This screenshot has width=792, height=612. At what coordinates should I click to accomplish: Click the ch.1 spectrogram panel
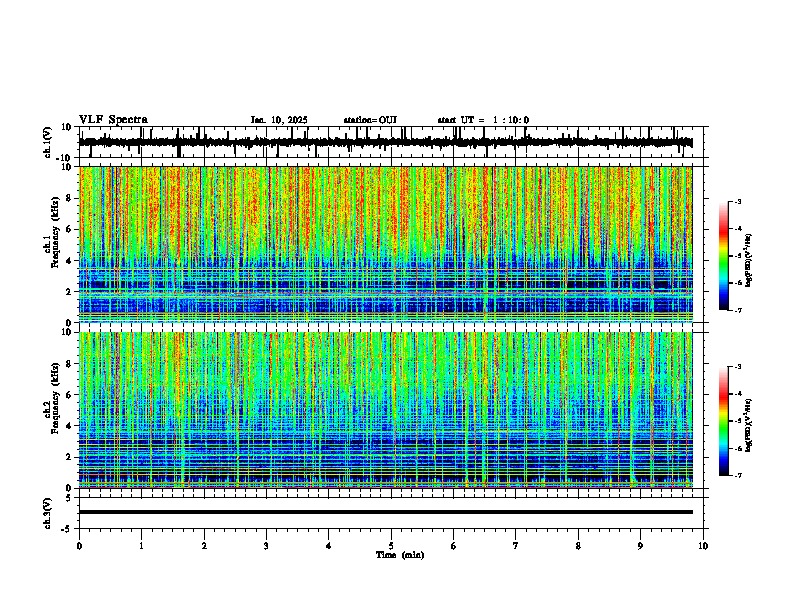(x=386, y=244)
